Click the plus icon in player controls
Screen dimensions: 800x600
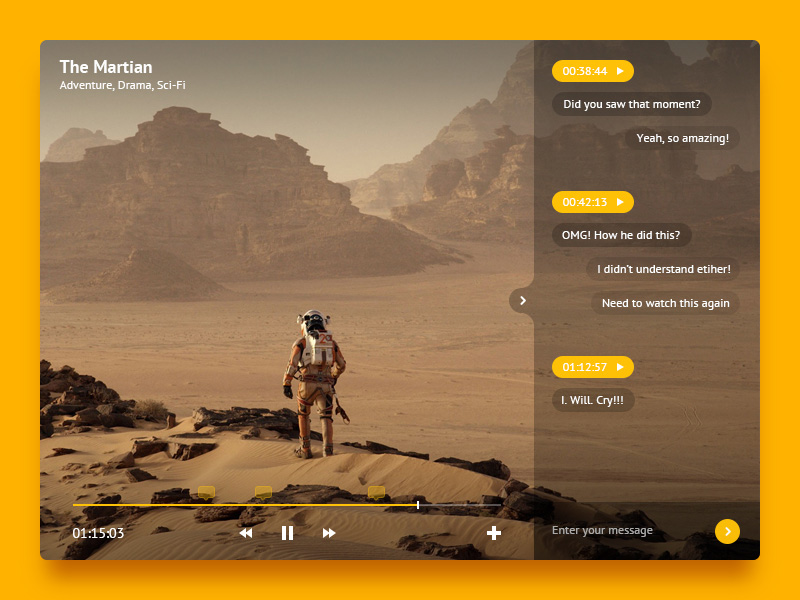tap(493, 533)
